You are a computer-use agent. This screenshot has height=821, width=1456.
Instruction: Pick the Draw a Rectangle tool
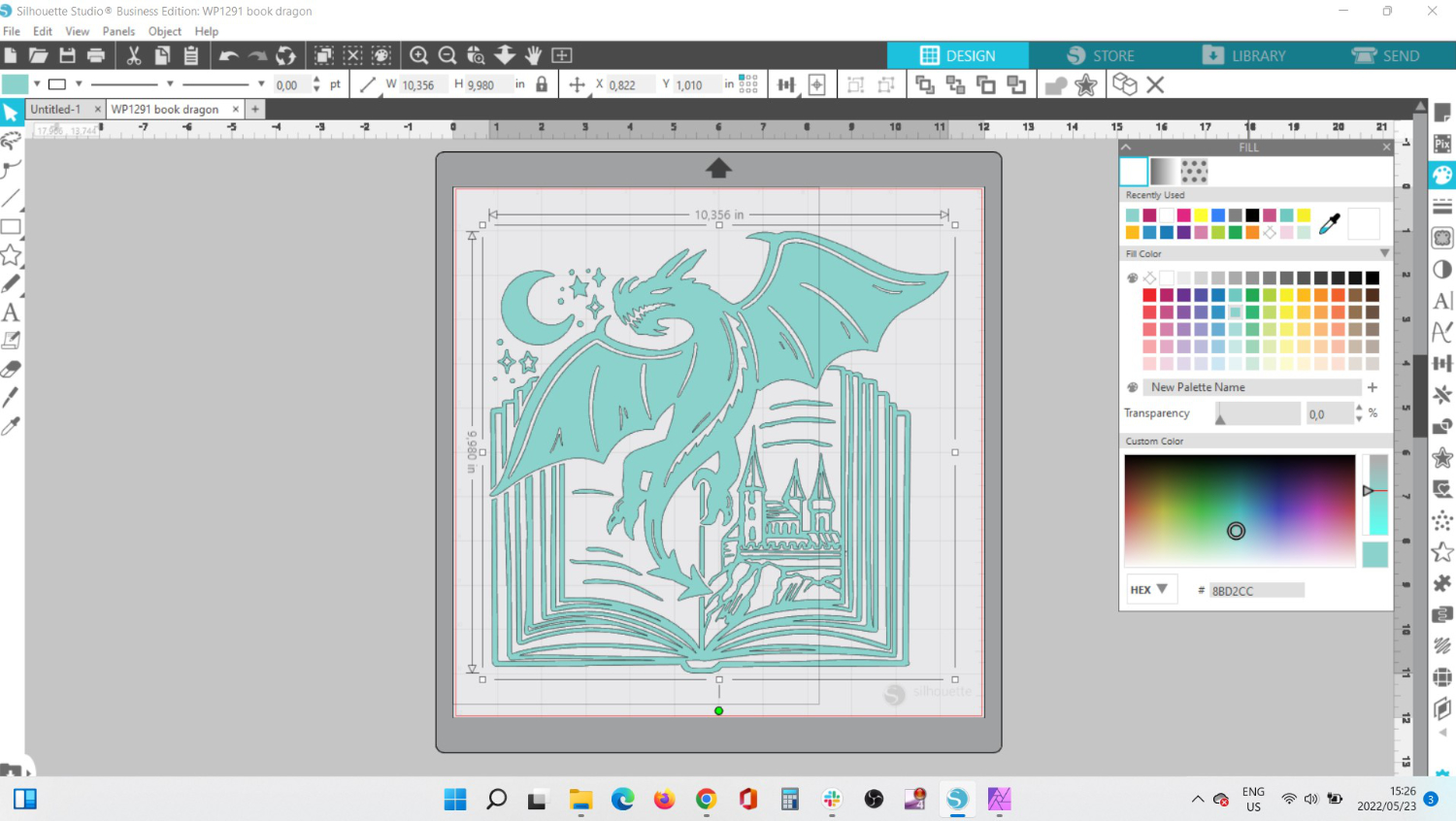(11, 227)
